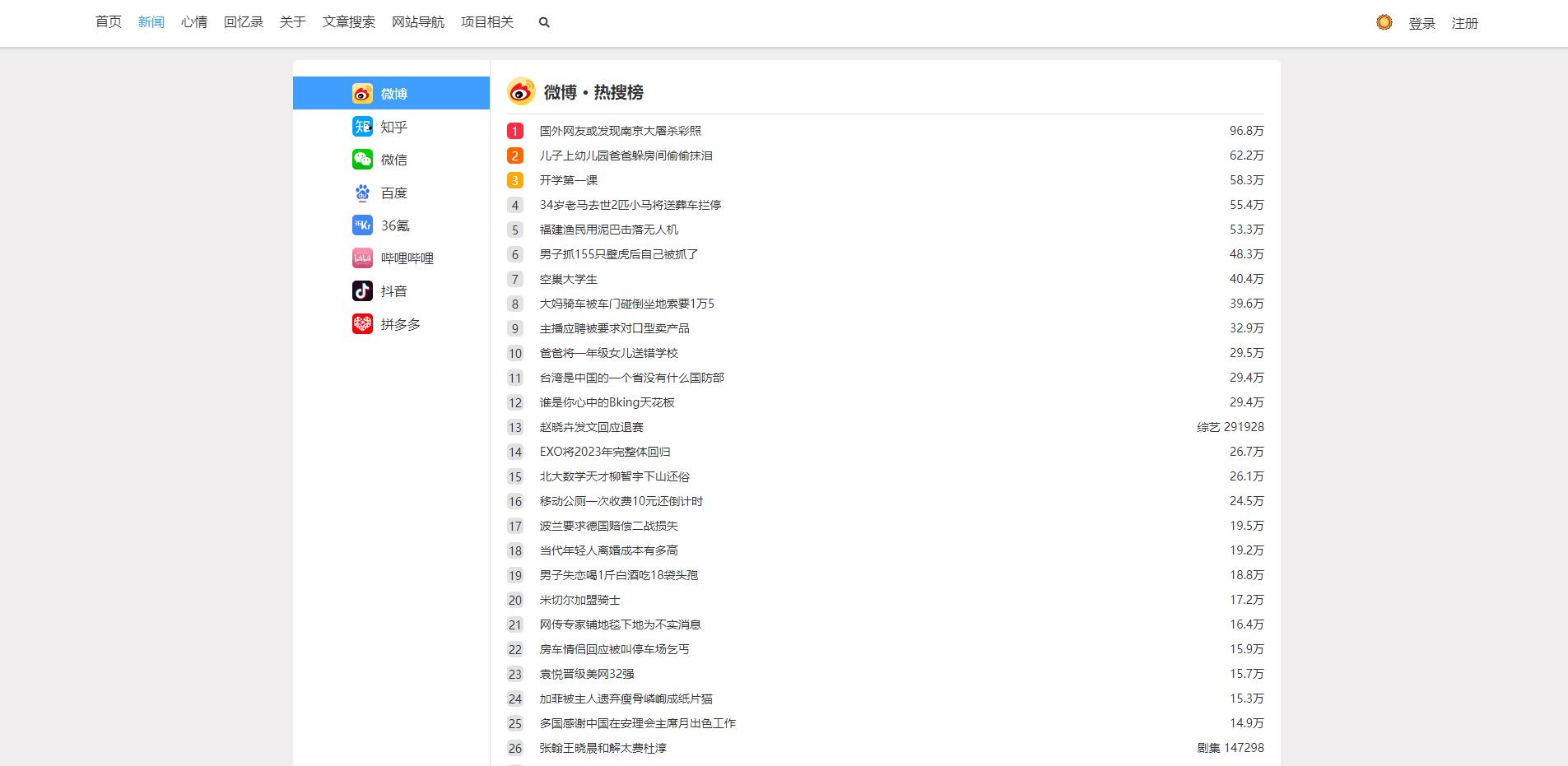Open 心情 navigation item

click(x=194, y=22)
